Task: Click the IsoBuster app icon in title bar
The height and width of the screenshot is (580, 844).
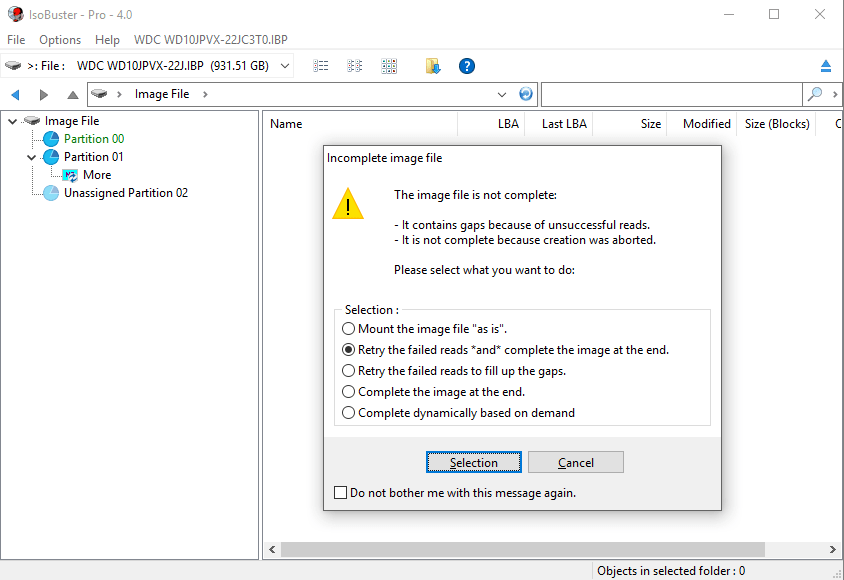Action: (x=15, y=14)
